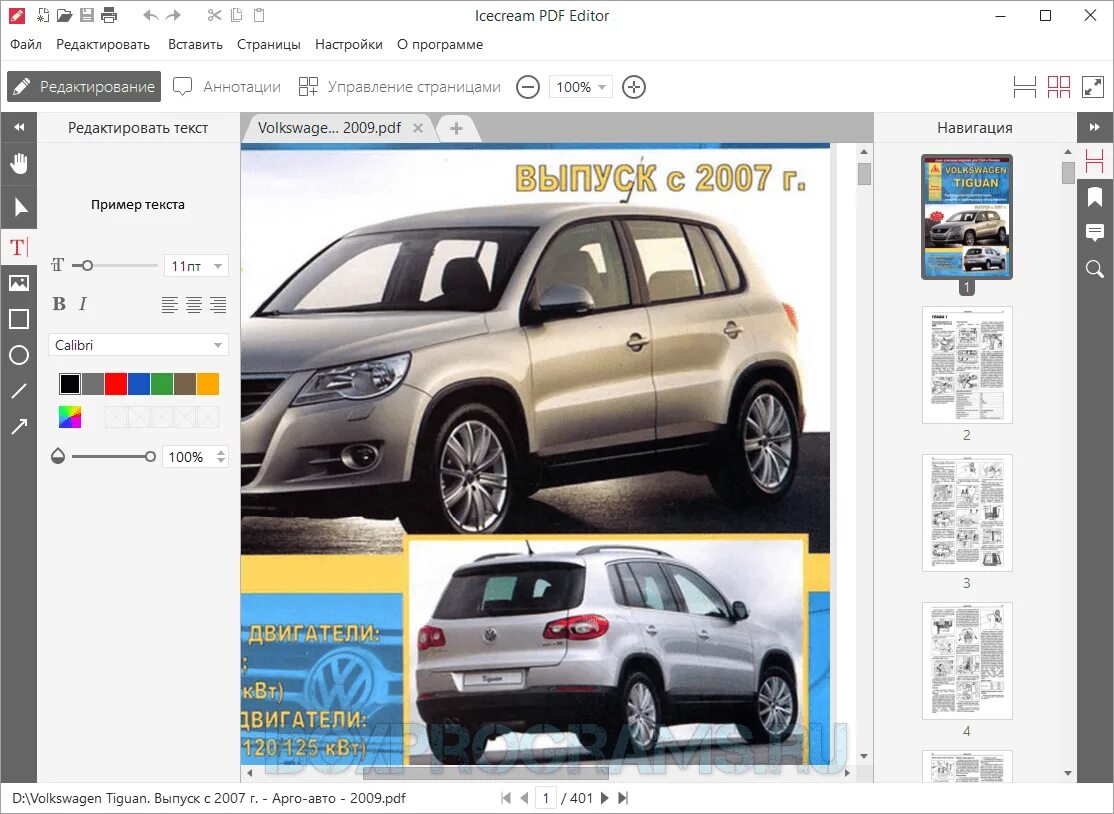The image size is (1114, 814).
Task: Select the Arrow drawing tool
Action: point(19,426)
